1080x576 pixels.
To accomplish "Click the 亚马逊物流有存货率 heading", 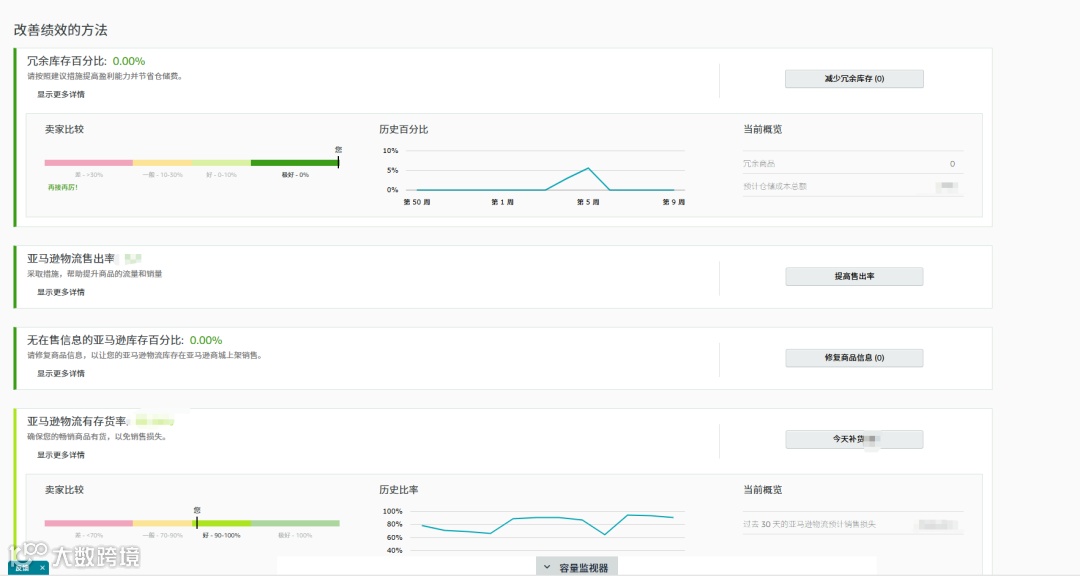I will pyautogui.click(x=76, y=422).
